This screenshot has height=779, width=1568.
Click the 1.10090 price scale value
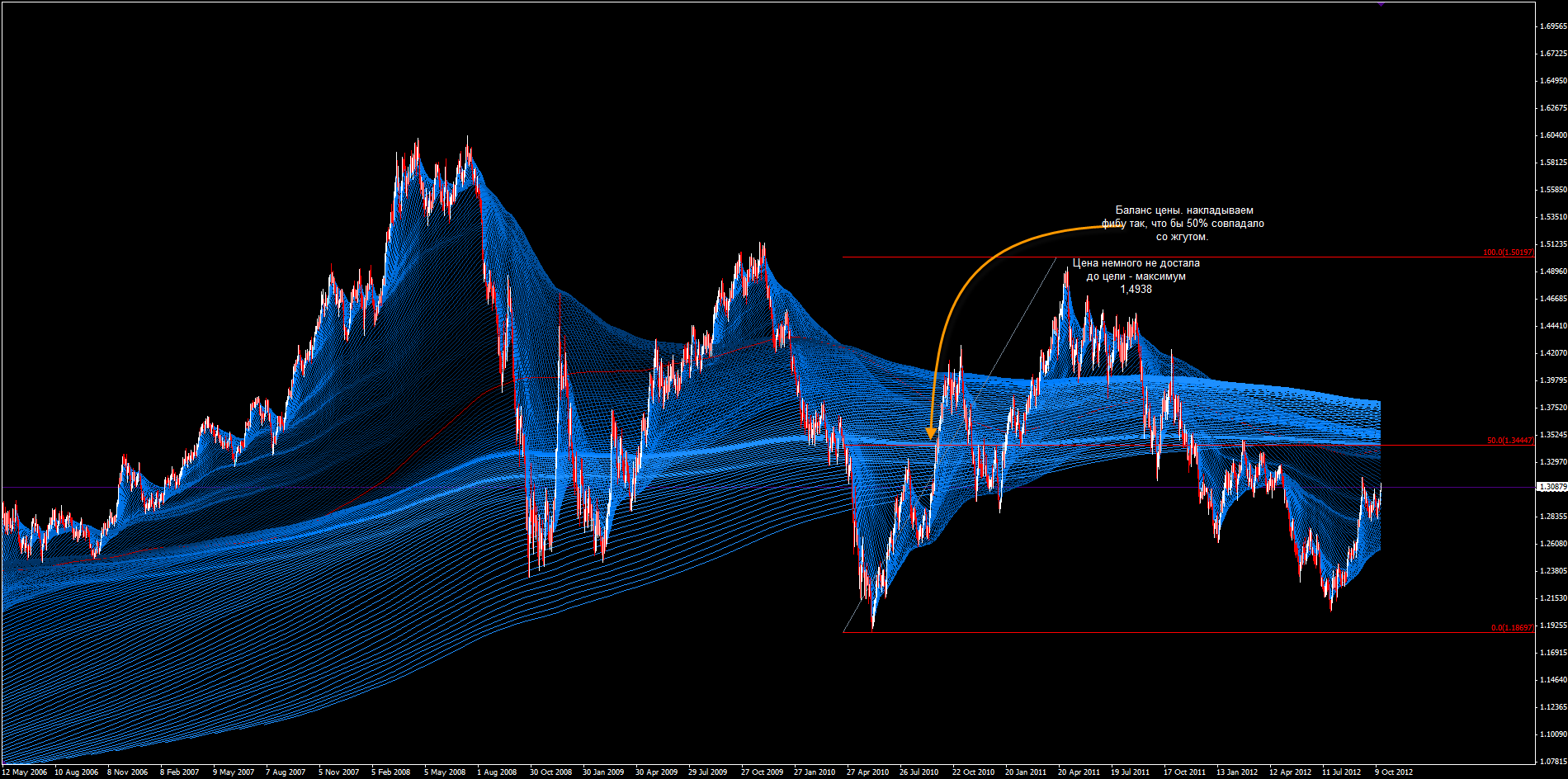tap(1553, 734)
